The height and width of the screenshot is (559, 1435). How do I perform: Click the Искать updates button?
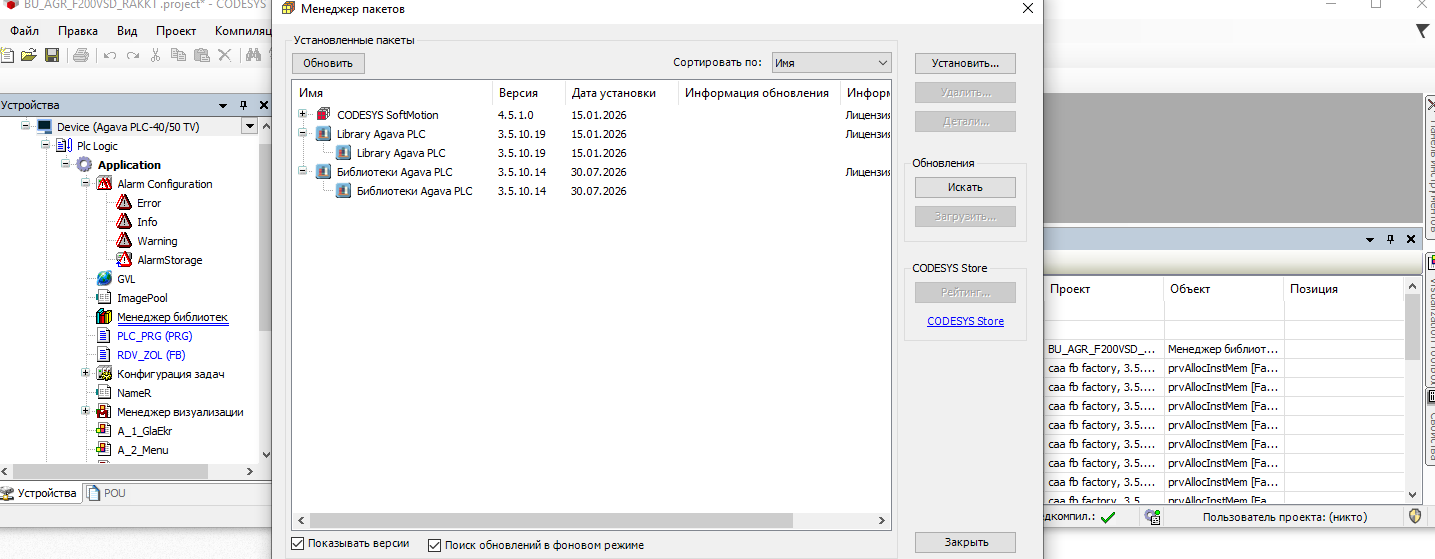pyautogui.click(x=965, y=187)
